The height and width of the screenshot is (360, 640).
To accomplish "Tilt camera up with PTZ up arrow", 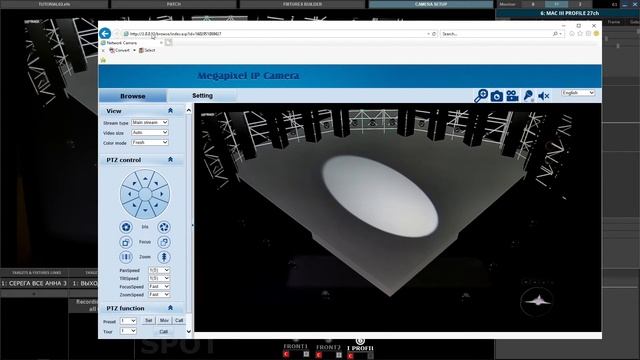I will point(145,178).
